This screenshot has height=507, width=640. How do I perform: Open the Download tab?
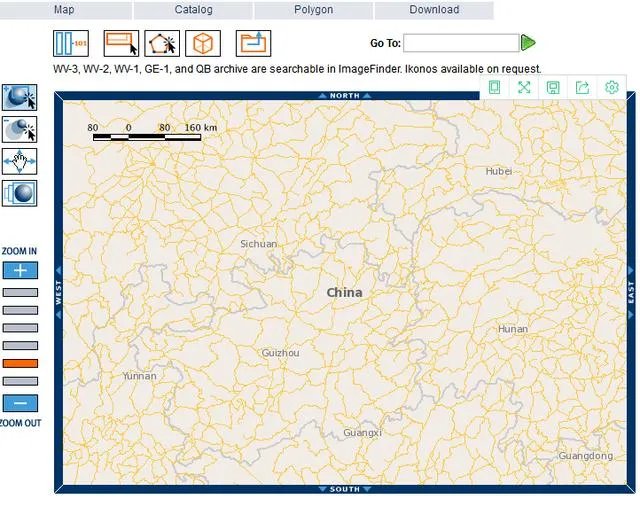point(434,10)
